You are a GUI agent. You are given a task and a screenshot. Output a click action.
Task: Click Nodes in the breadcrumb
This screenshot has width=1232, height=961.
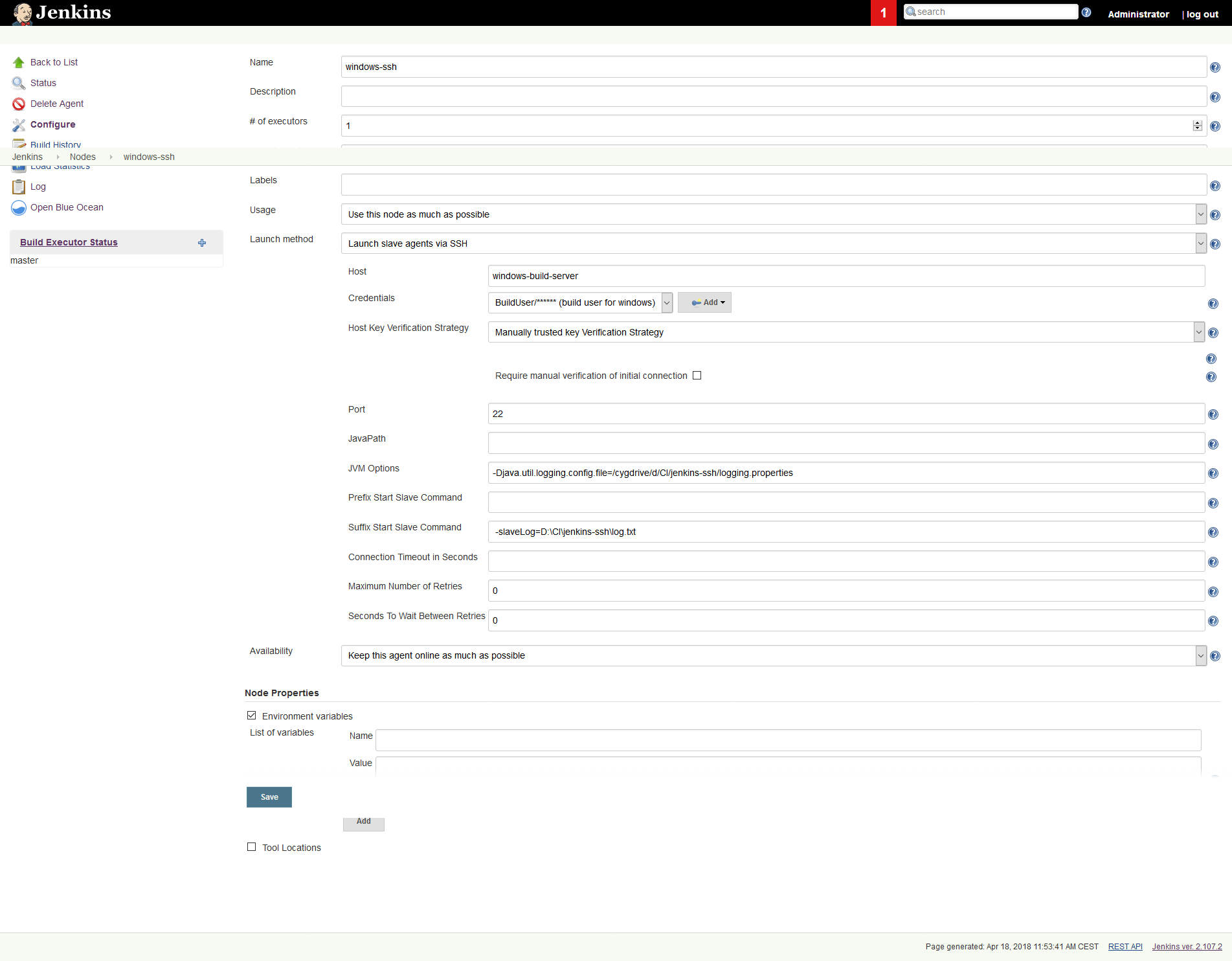83,157
